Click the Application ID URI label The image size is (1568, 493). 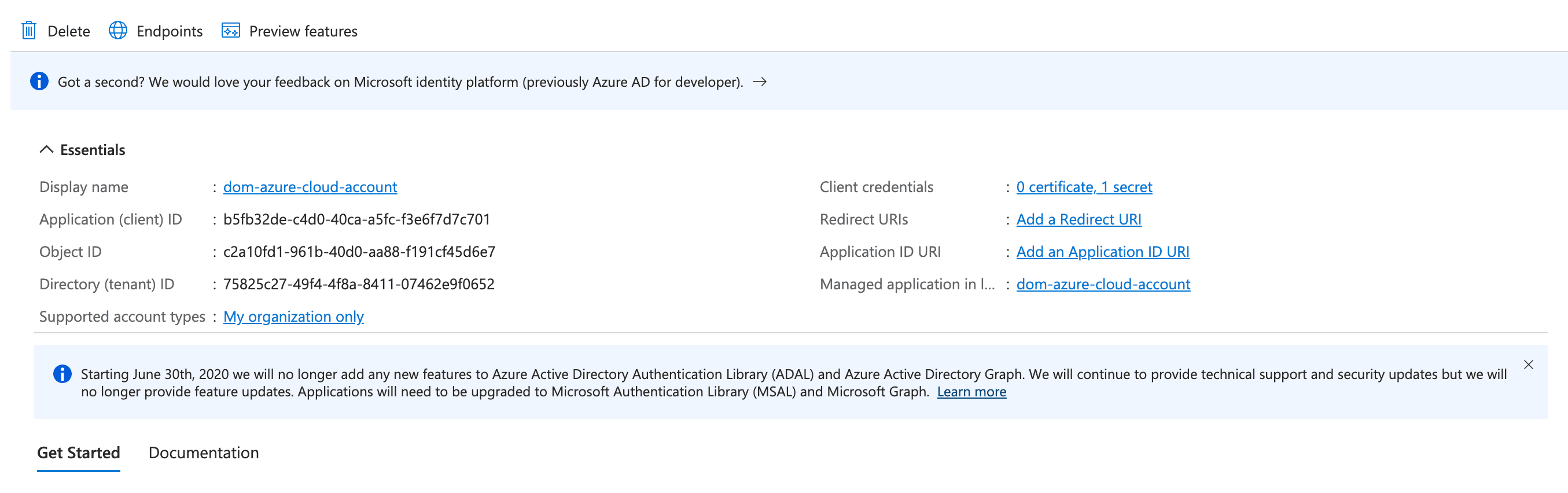879,251
